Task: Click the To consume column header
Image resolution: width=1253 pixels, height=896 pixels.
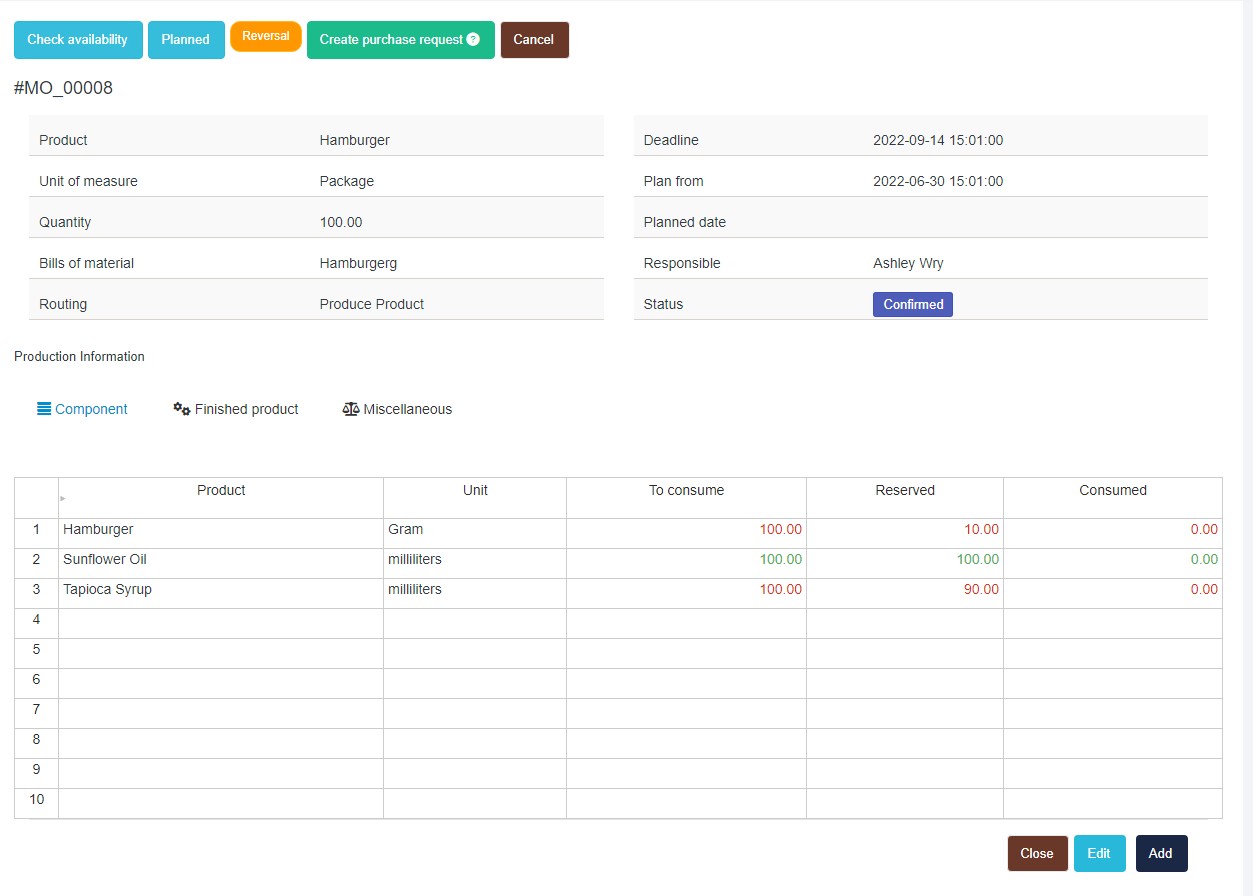Action: (686, 491)
